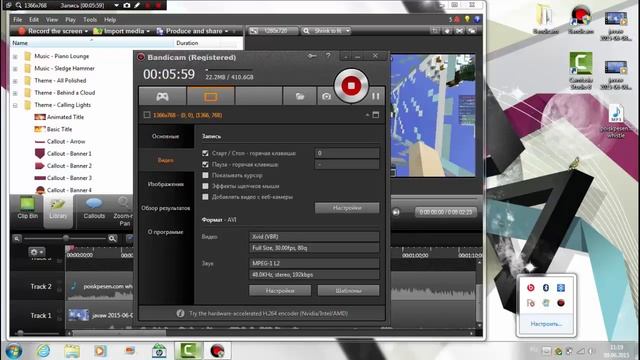The image size is (640, 360).
Task: Open Camtasia Edit menu
Action: (x=34, y=20)
